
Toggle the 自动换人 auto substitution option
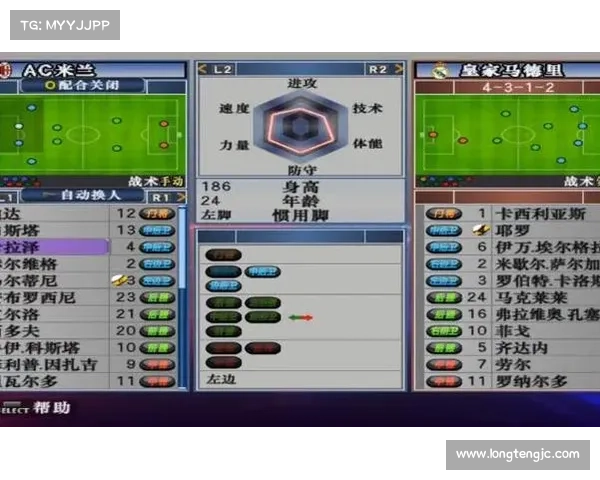pos(88,196)
